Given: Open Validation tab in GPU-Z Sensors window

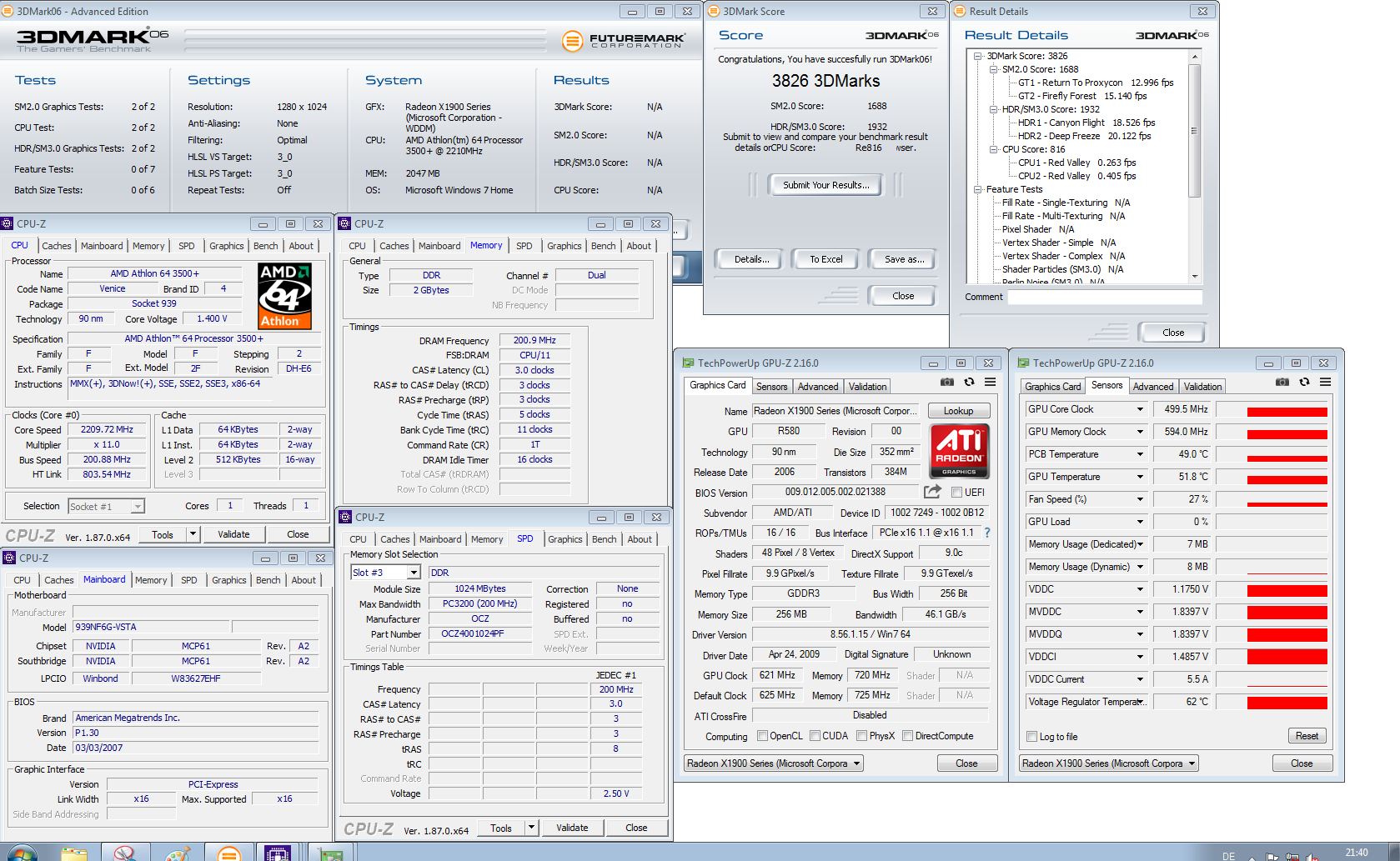Looking at the screenshot, I should (1202, 387).
